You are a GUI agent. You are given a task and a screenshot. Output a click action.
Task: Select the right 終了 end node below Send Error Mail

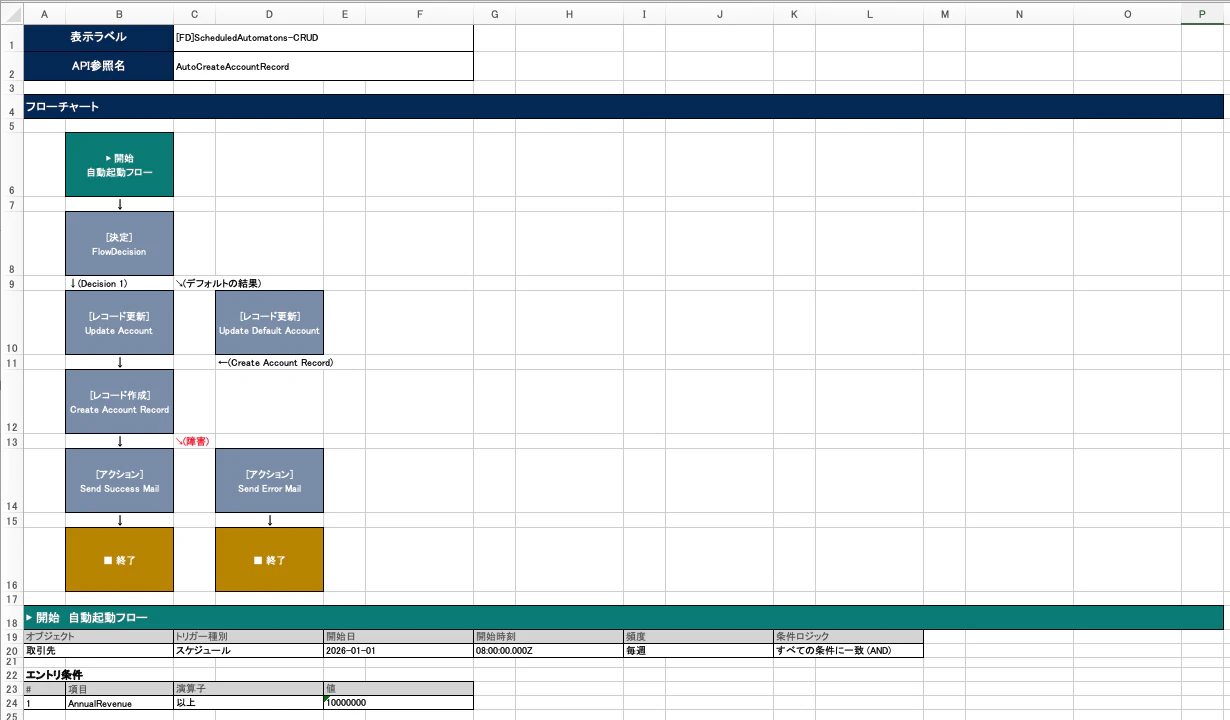tap(269, 559)
